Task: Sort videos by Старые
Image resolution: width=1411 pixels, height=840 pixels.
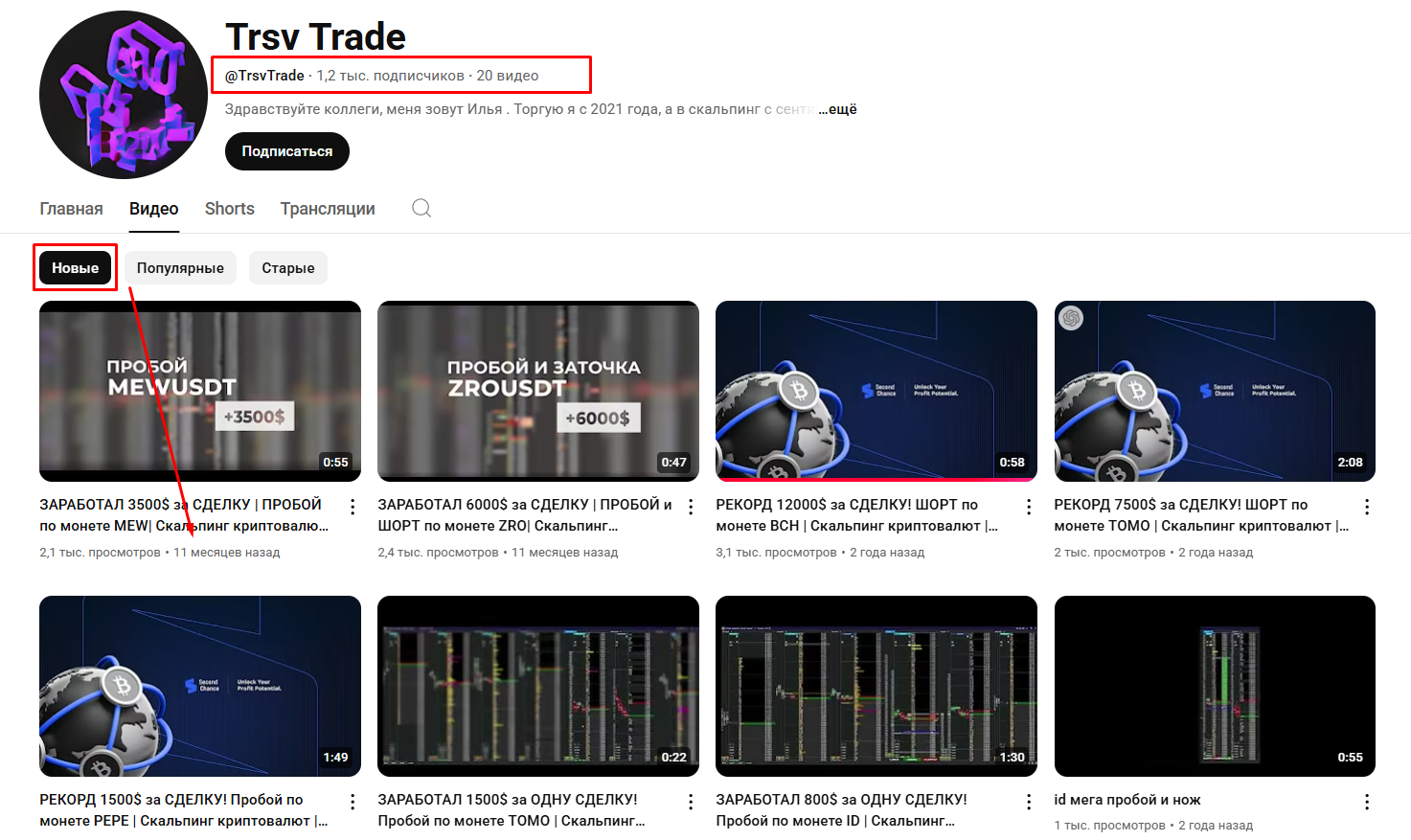Action: pyautogui.click(x=288, y=268)
